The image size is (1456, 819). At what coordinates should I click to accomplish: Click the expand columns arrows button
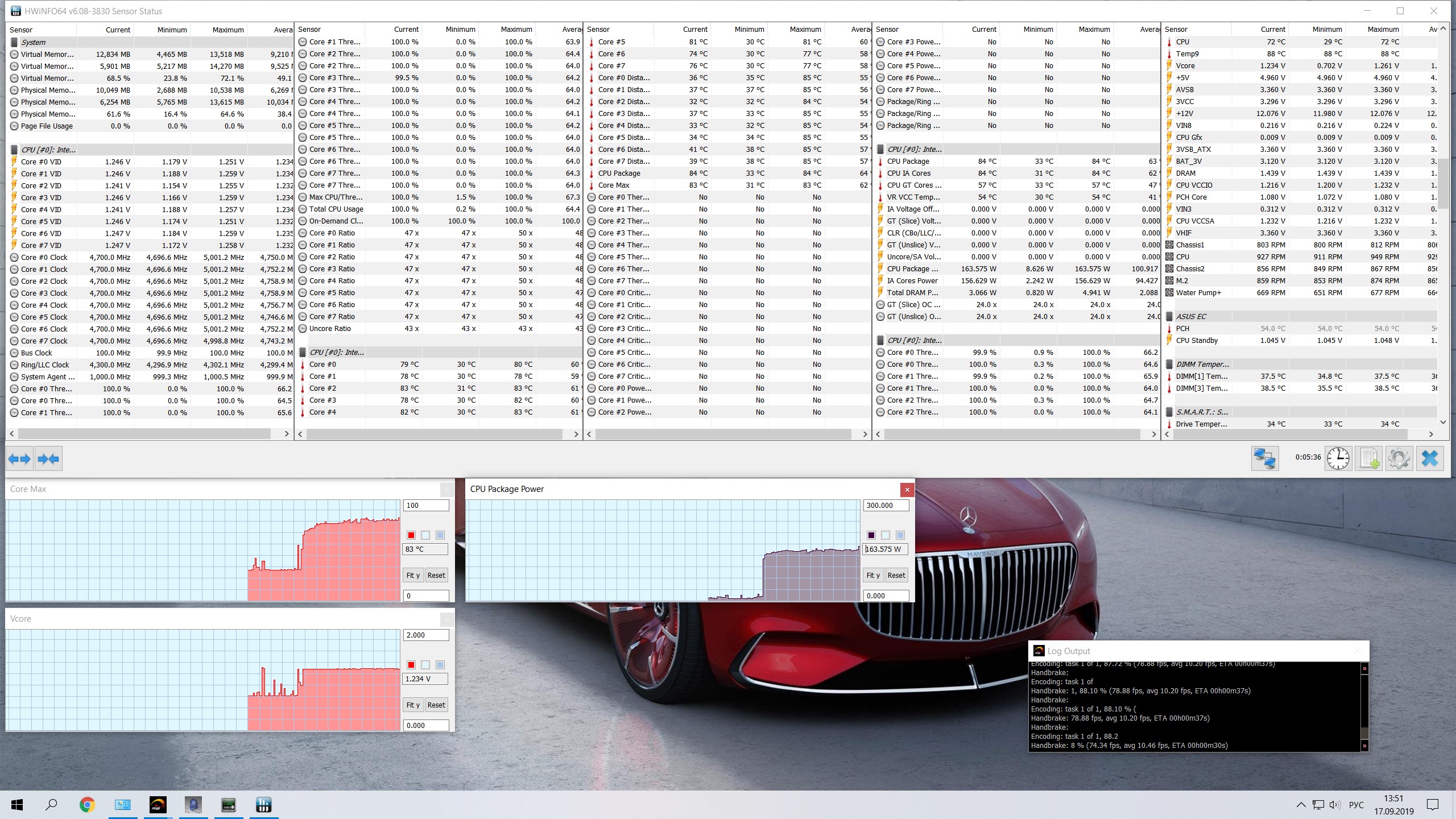tap(20, 459)
